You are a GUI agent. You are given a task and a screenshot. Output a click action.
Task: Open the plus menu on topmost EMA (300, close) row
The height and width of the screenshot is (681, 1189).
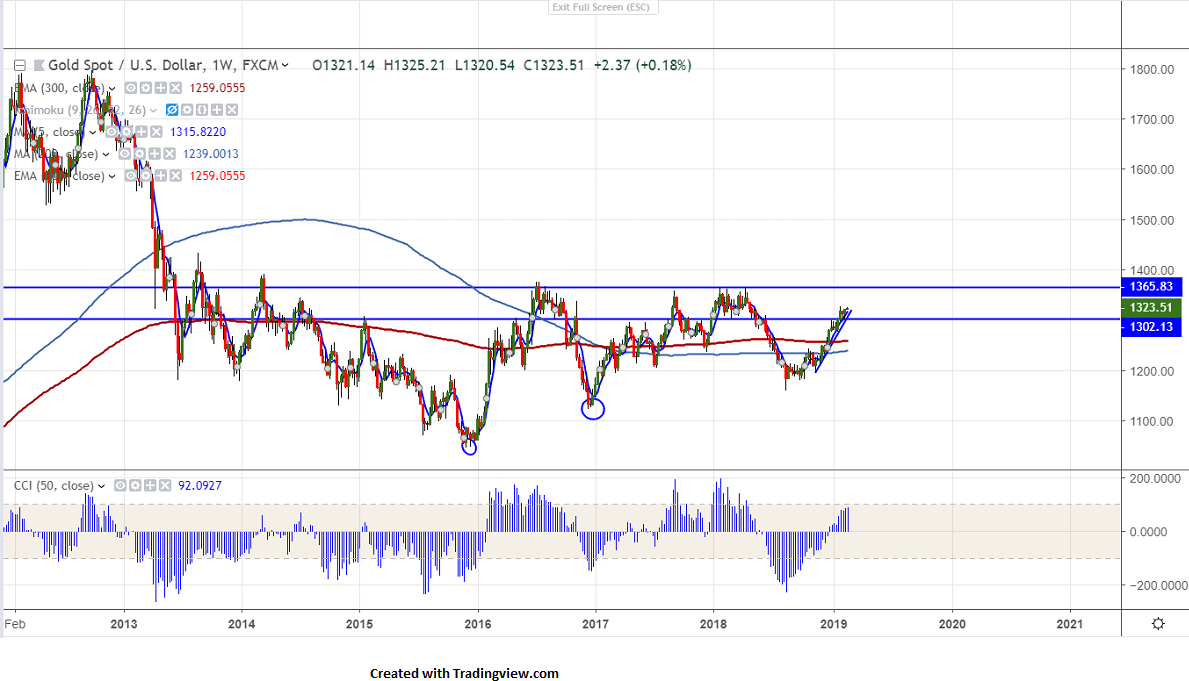point(161,88)
